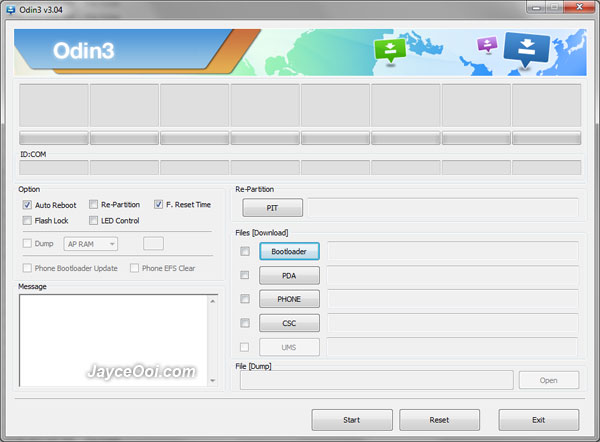This screenshot has height=442, width=600.
Task: Click the Bootloader file path field
Action: point(453,251)
